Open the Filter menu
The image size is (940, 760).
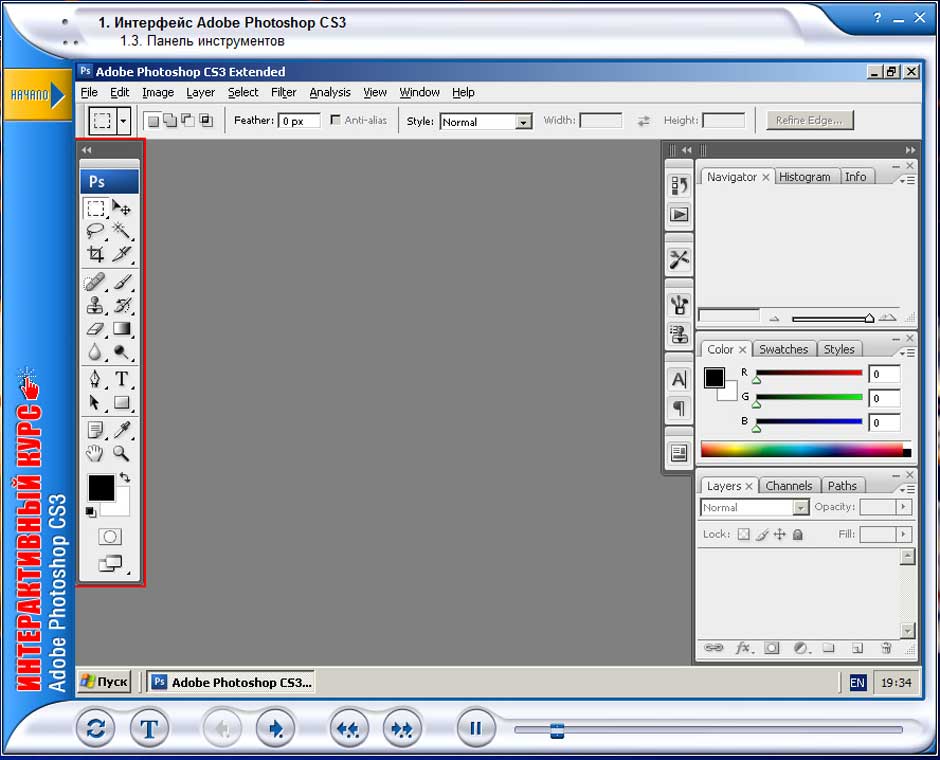click(x=284, y=92)
